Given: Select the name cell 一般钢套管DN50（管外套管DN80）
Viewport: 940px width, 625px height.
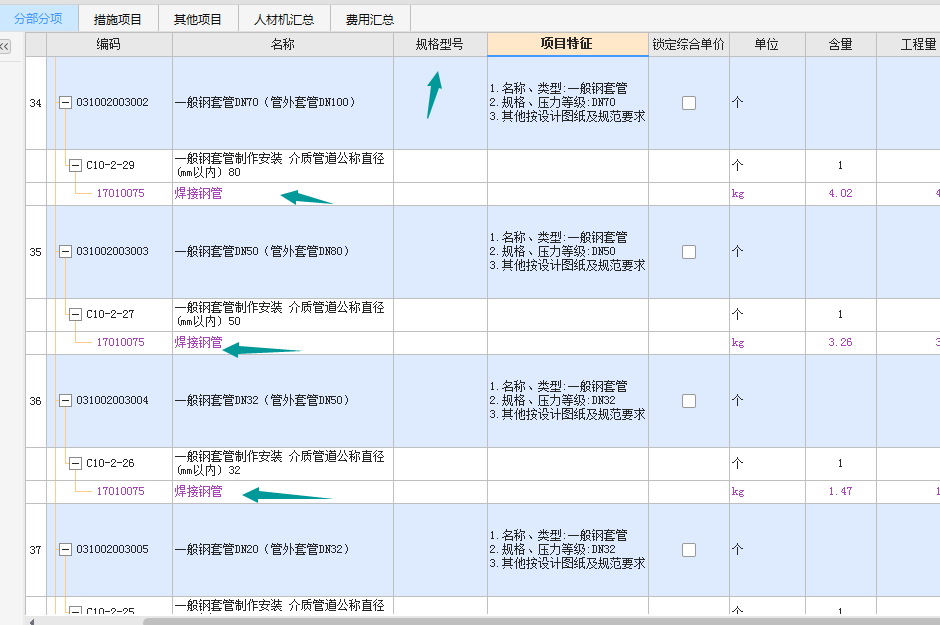Looking at the screenshot, I should coord(282,252).
